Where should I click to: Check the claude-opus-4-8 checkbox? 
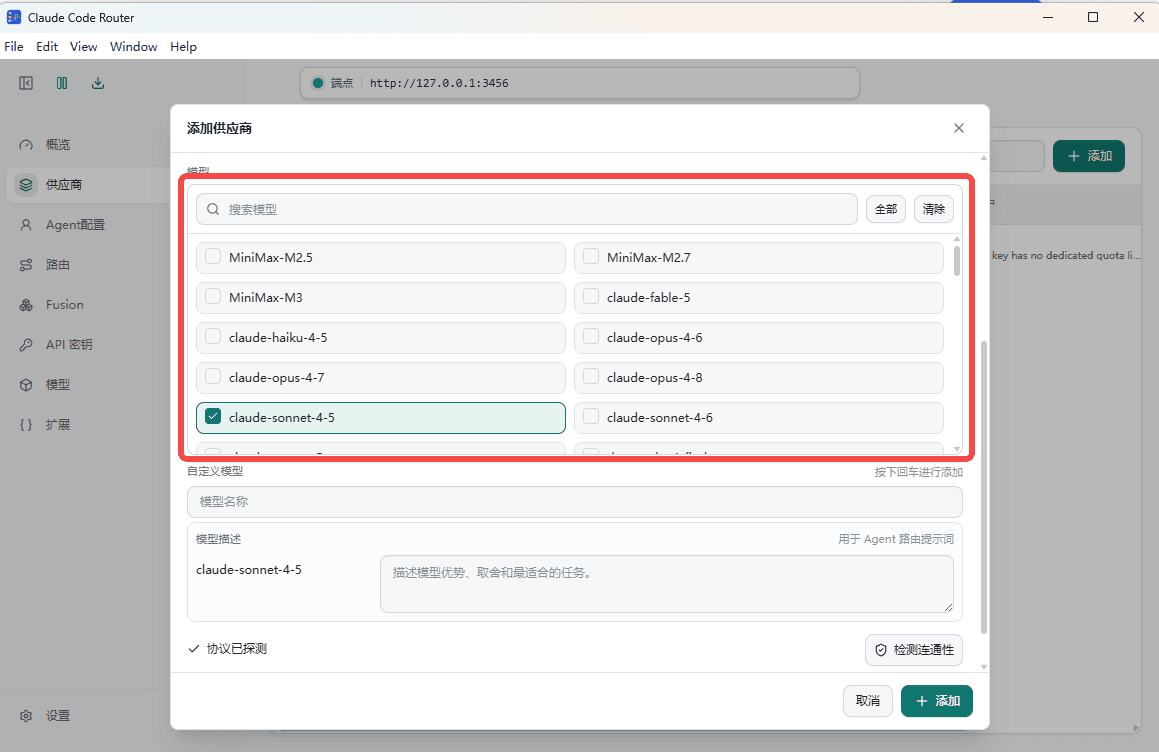(x=591, y=376)
